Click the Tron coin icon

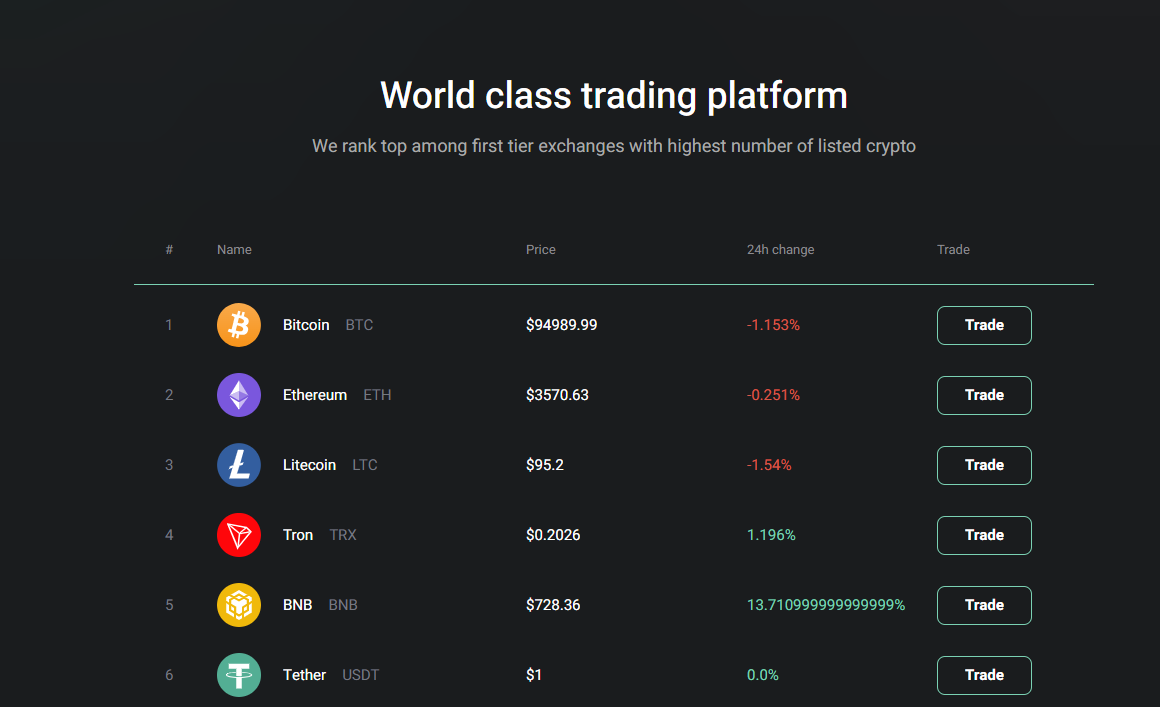click(x=238, y=535)
